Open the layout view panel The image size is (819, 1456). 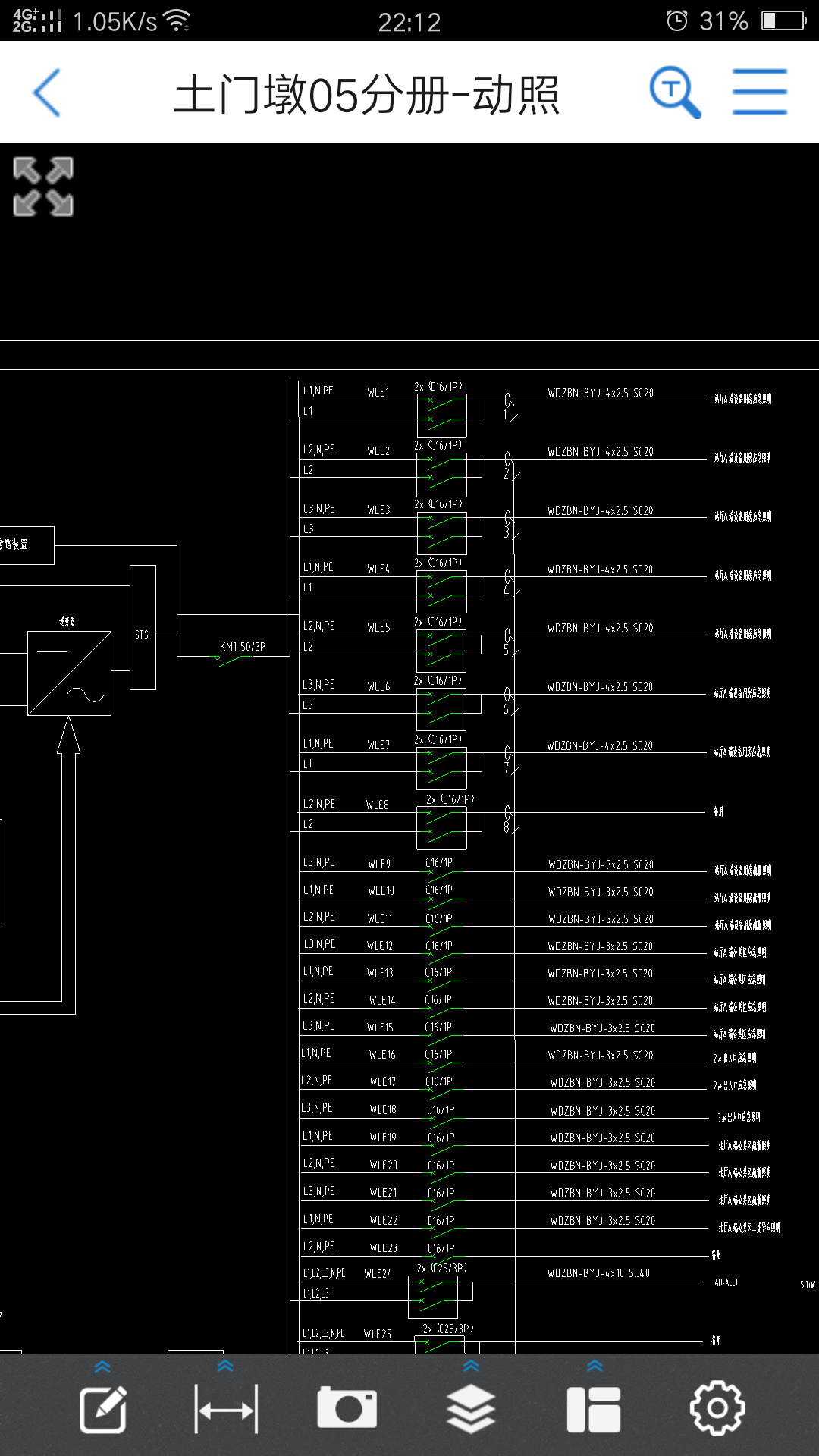pyautogui.click(x=594, y=1410)
